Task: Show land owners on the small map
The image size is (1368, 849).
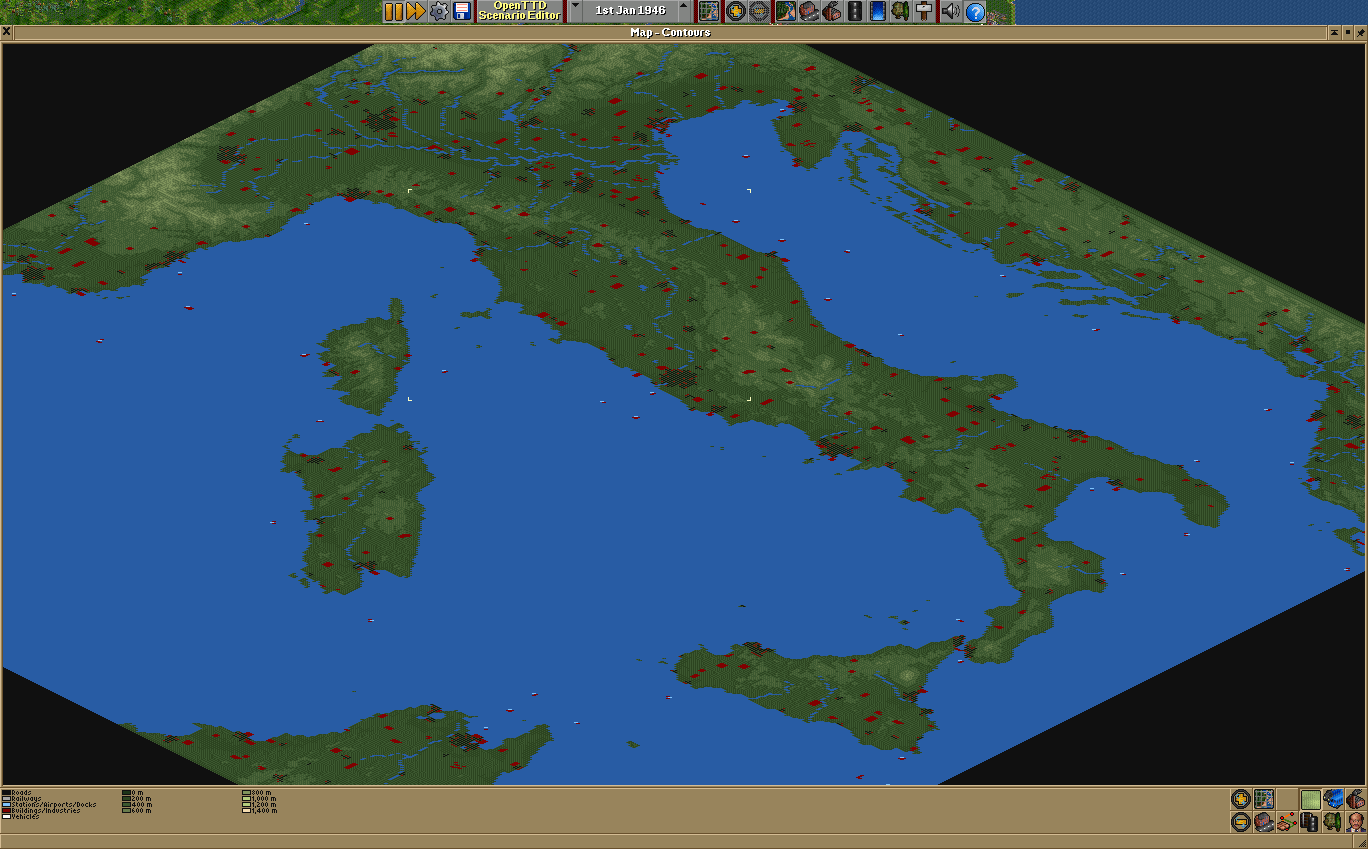Action: click(1356, 822)
